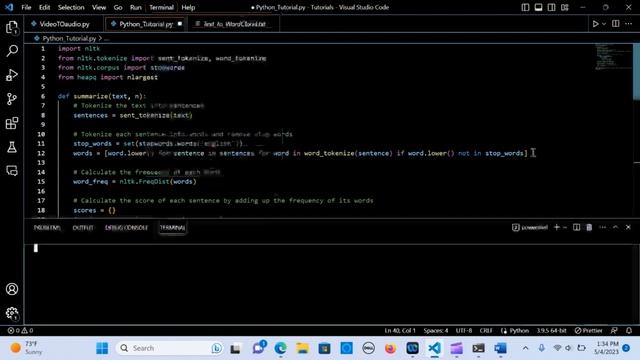Click Prettier status bar item
The height and width of the screenshot is (360, 640).
click(588, 331)
